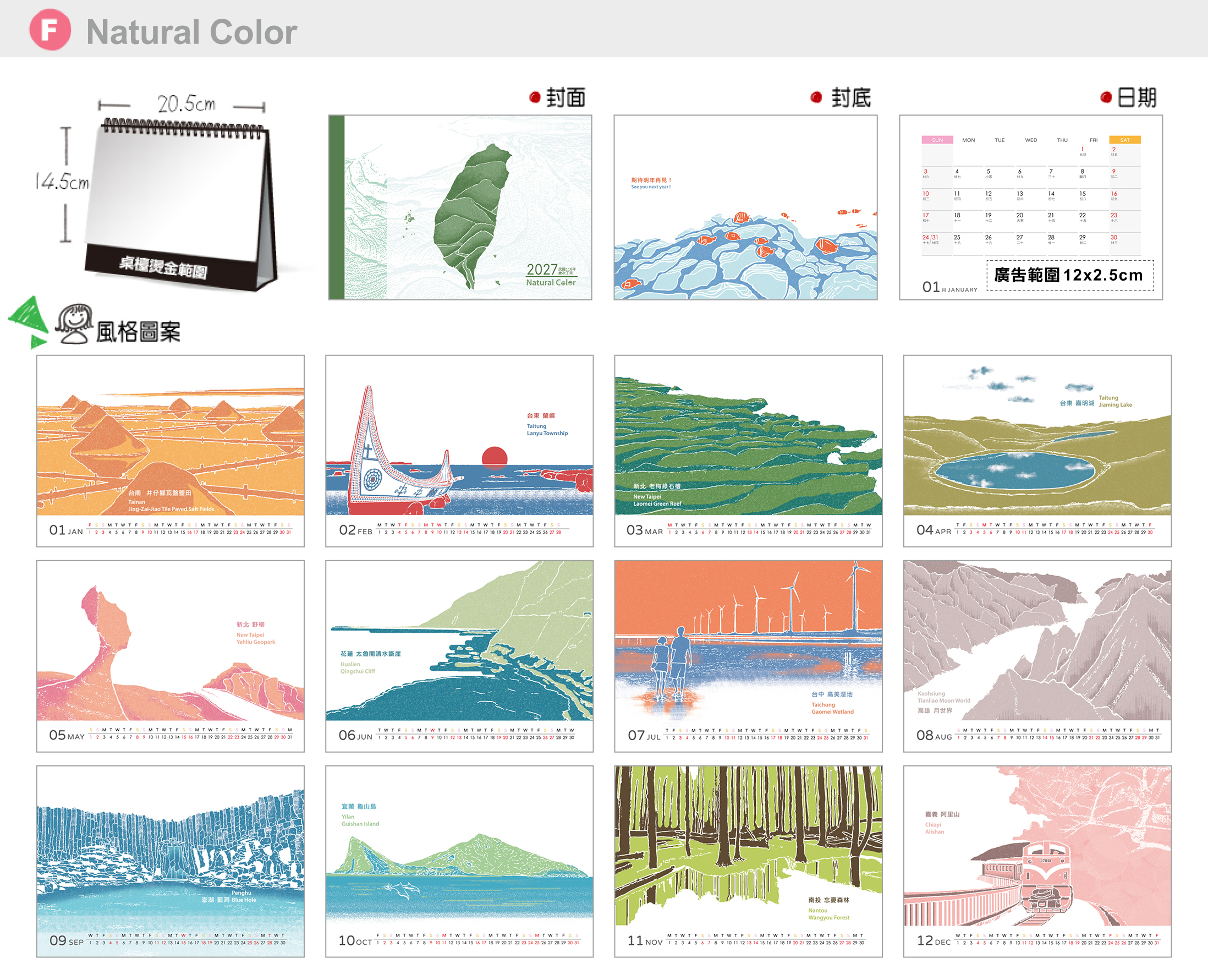
Task: Open the 02 FEB Lanyu boat page
Action: pyautogui.click(x=459, y=451)
